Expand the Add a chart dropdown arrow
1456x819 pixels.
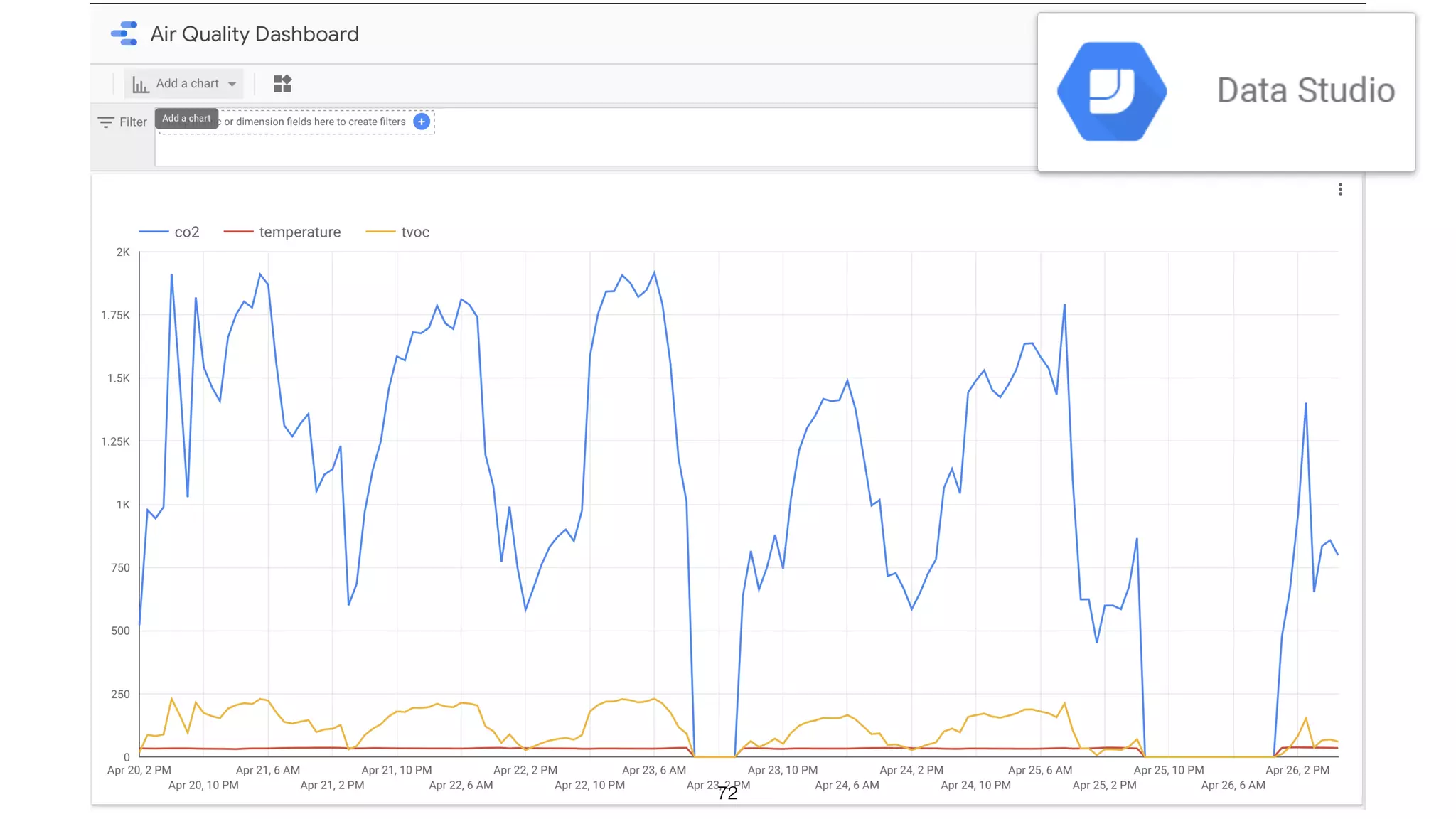click(x=232, y=84)
